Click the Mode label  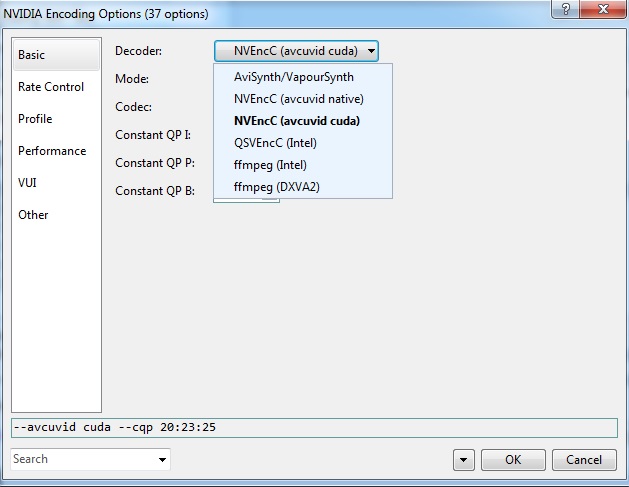pos(132,79)
